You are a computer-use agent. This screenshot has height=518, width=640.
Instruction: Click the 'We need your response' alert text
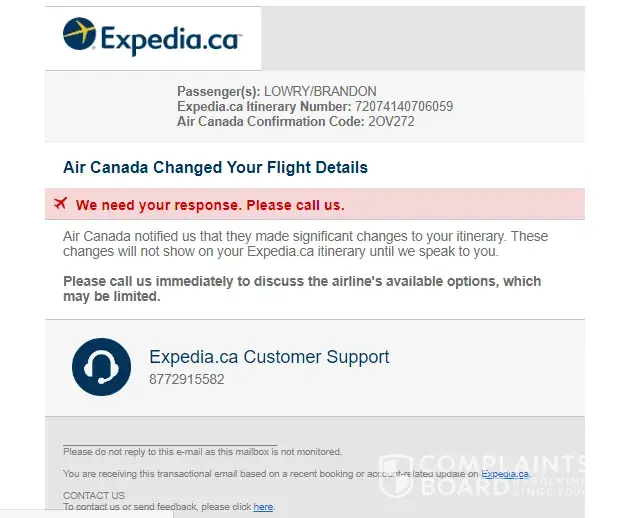pos(210,205)
